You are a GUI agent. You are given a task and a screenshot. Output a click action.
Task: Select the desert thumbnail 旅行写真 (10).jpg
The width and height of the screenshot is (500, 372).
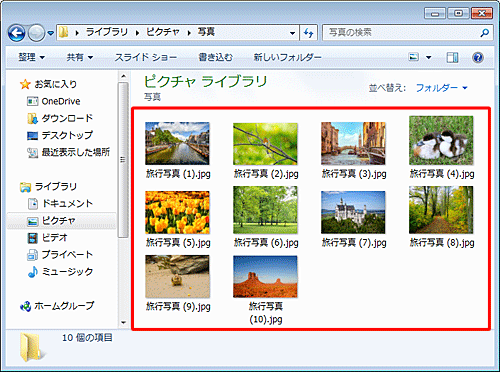click(265, 276)
